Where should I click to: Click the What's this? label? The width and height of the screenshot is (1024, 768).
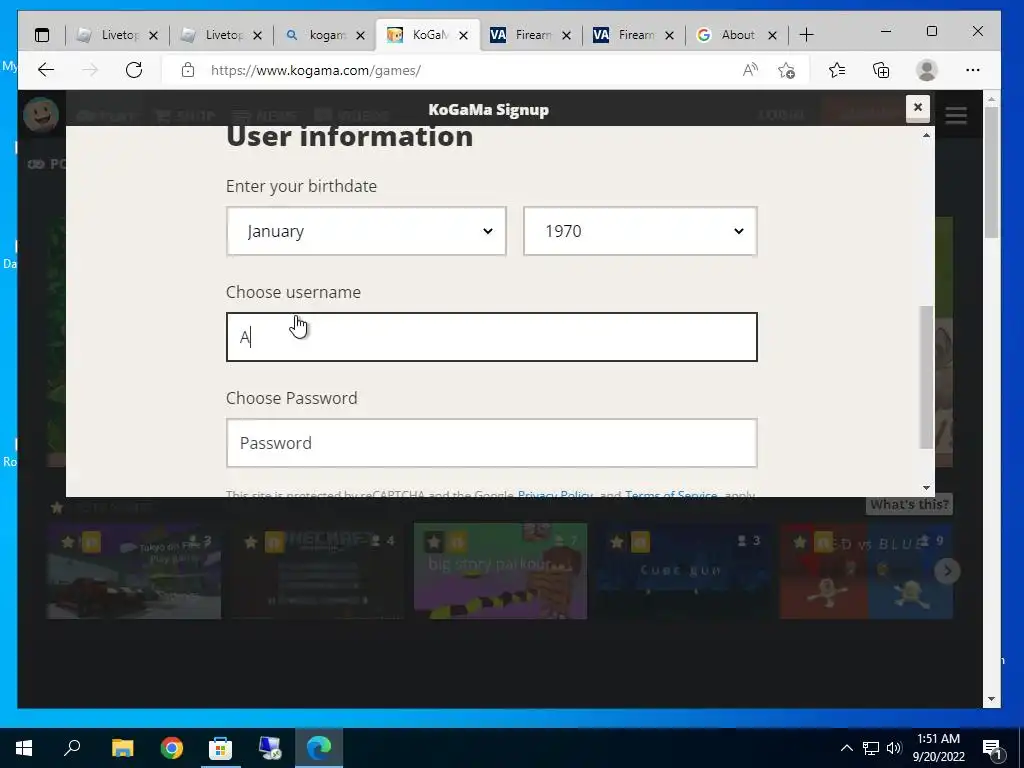[x=909, y=504]
